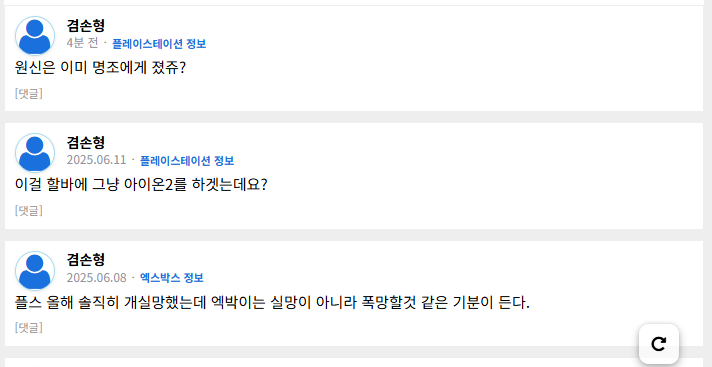Image resolution: width=712 pixels, height=367 pixels.
Task: Open post 이걸 할바에 그냥 아이온2를 하겟는데요?
Action: coord(141,185)
